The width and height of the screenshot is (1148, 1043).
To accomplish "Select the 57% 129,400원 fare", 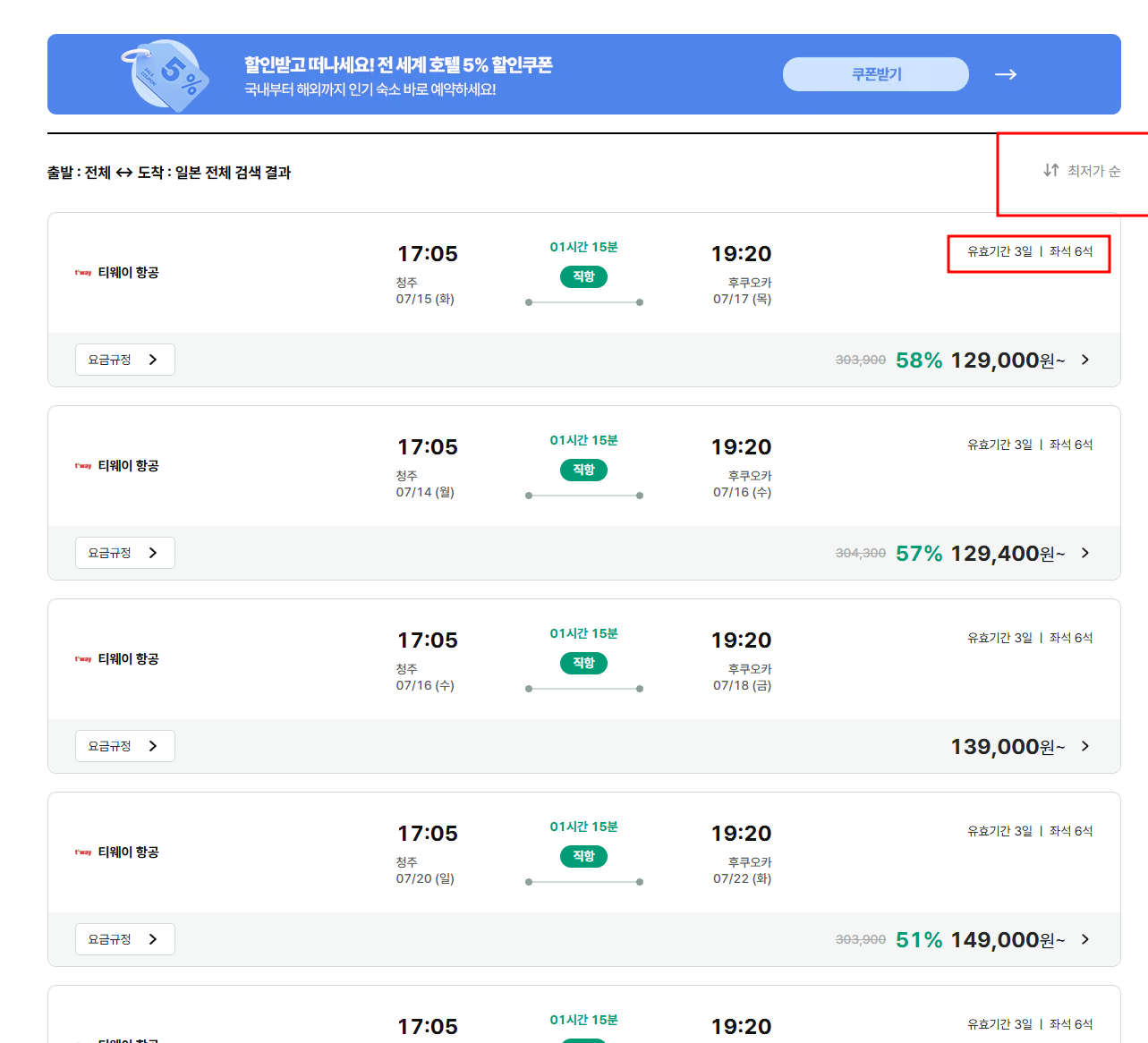I will 980,554.
